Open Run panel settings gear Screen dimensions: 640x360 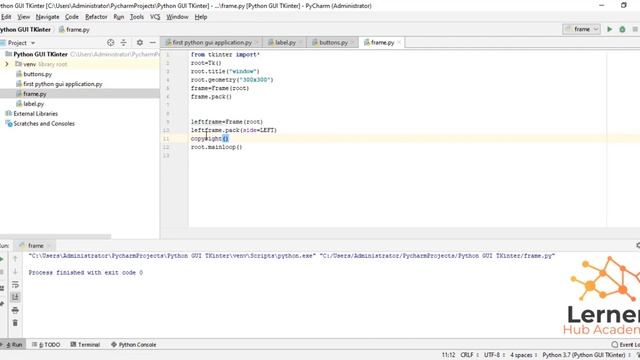click(638, 245)
